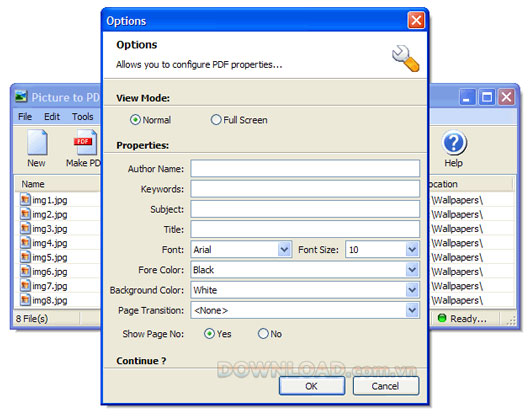This screenshot has height=416, width=530.
Task: Click the img2.jpg file icon
Action: tap(25, 214)
